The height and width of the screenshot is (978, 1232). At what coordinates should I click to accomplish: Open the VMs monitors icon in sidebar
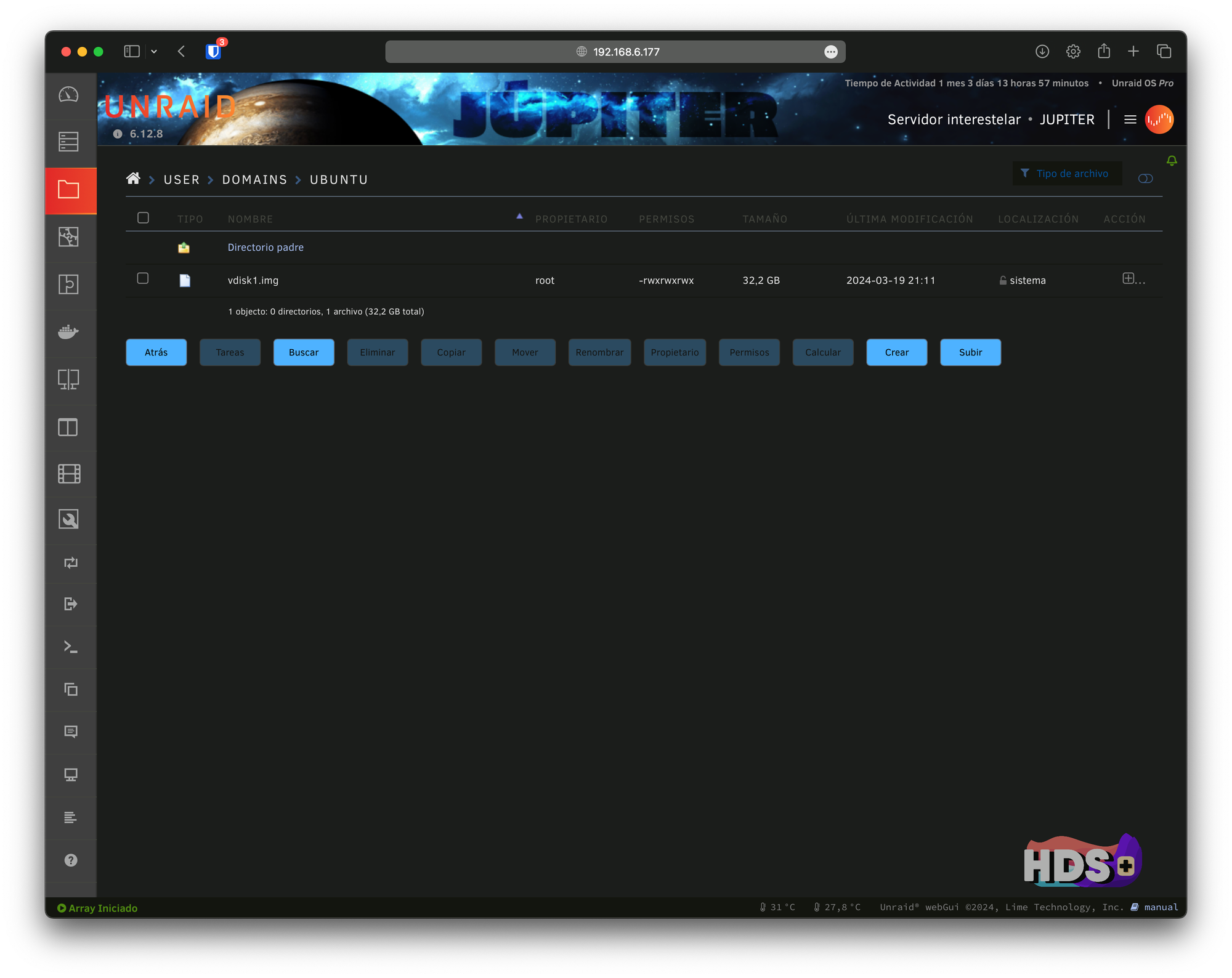coord(68,379)
